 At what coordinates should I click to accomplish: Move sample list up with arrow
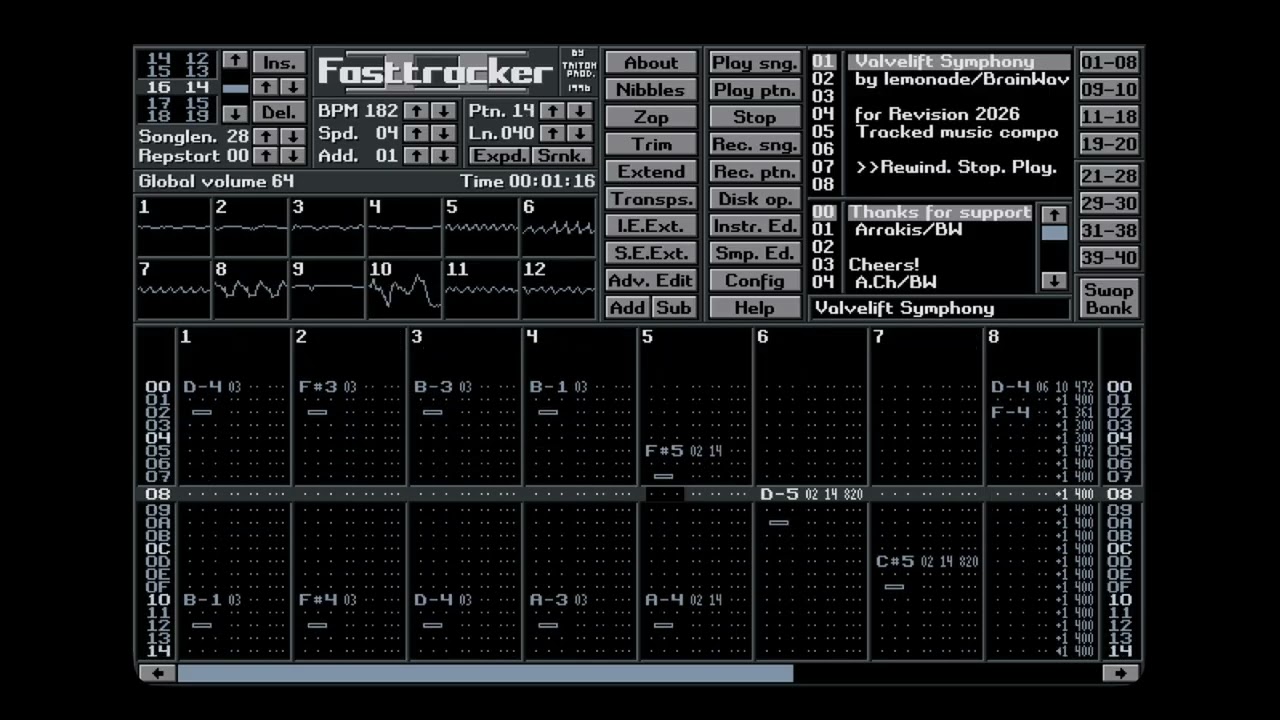click(x=1054, y=214)
